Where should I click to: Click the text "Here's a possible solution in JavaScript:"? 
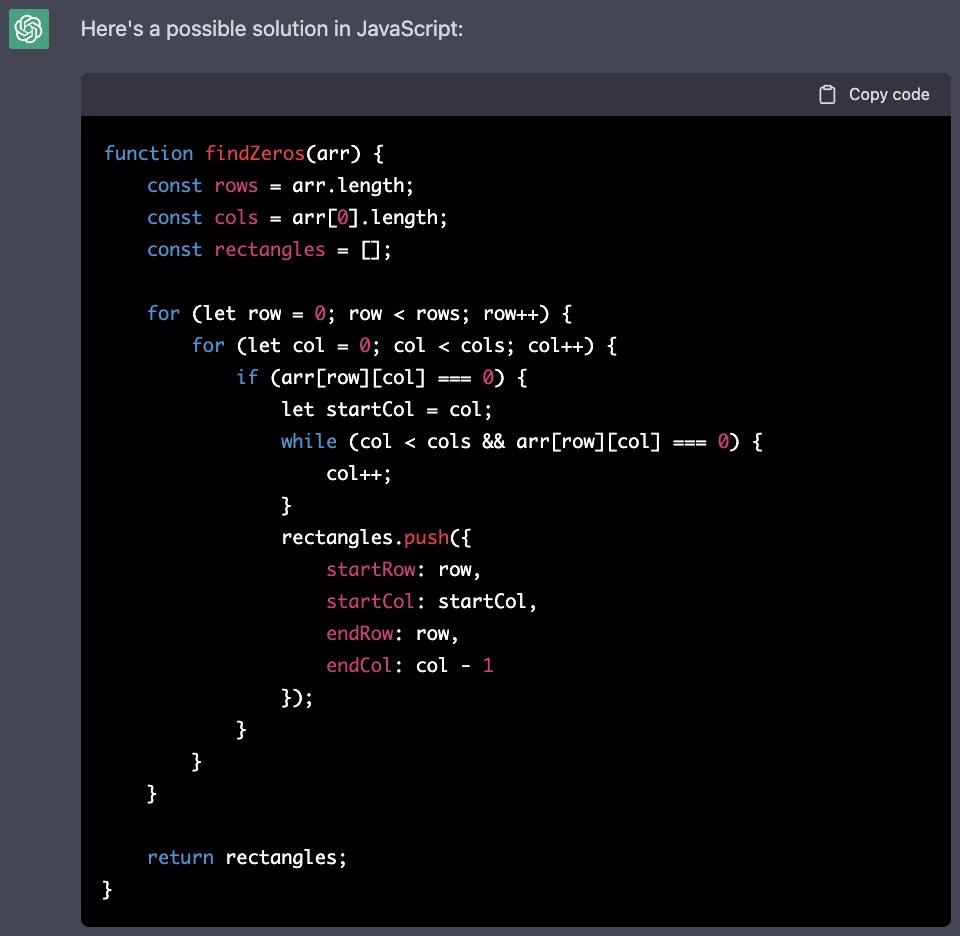pos(272,29)
